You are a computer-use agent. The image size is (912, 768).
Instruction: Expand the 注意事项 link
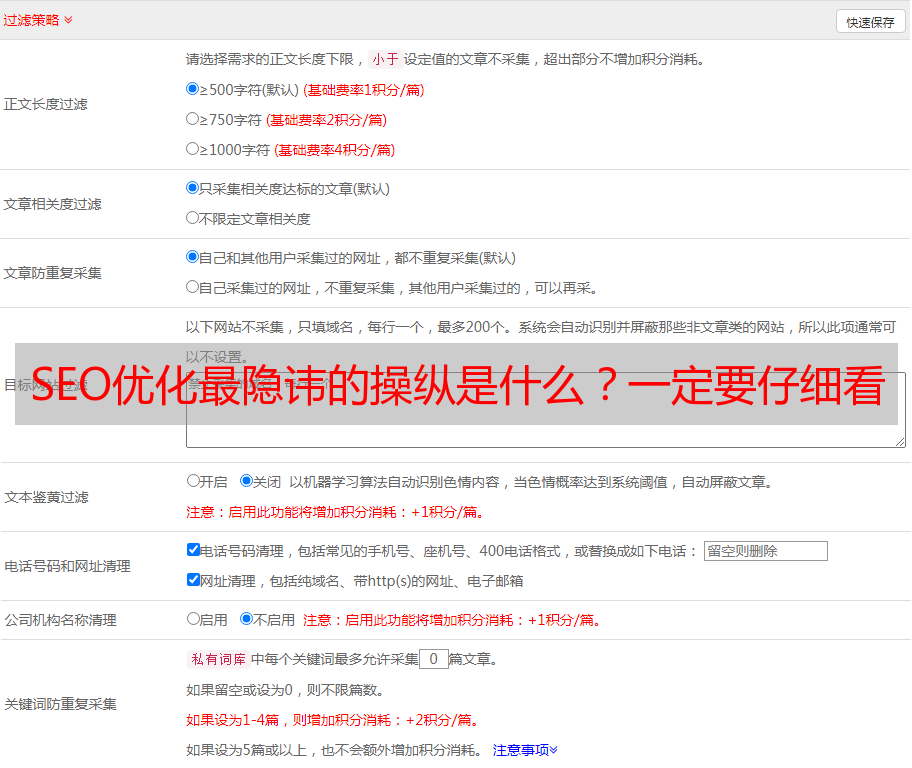(x=525, y=750)
